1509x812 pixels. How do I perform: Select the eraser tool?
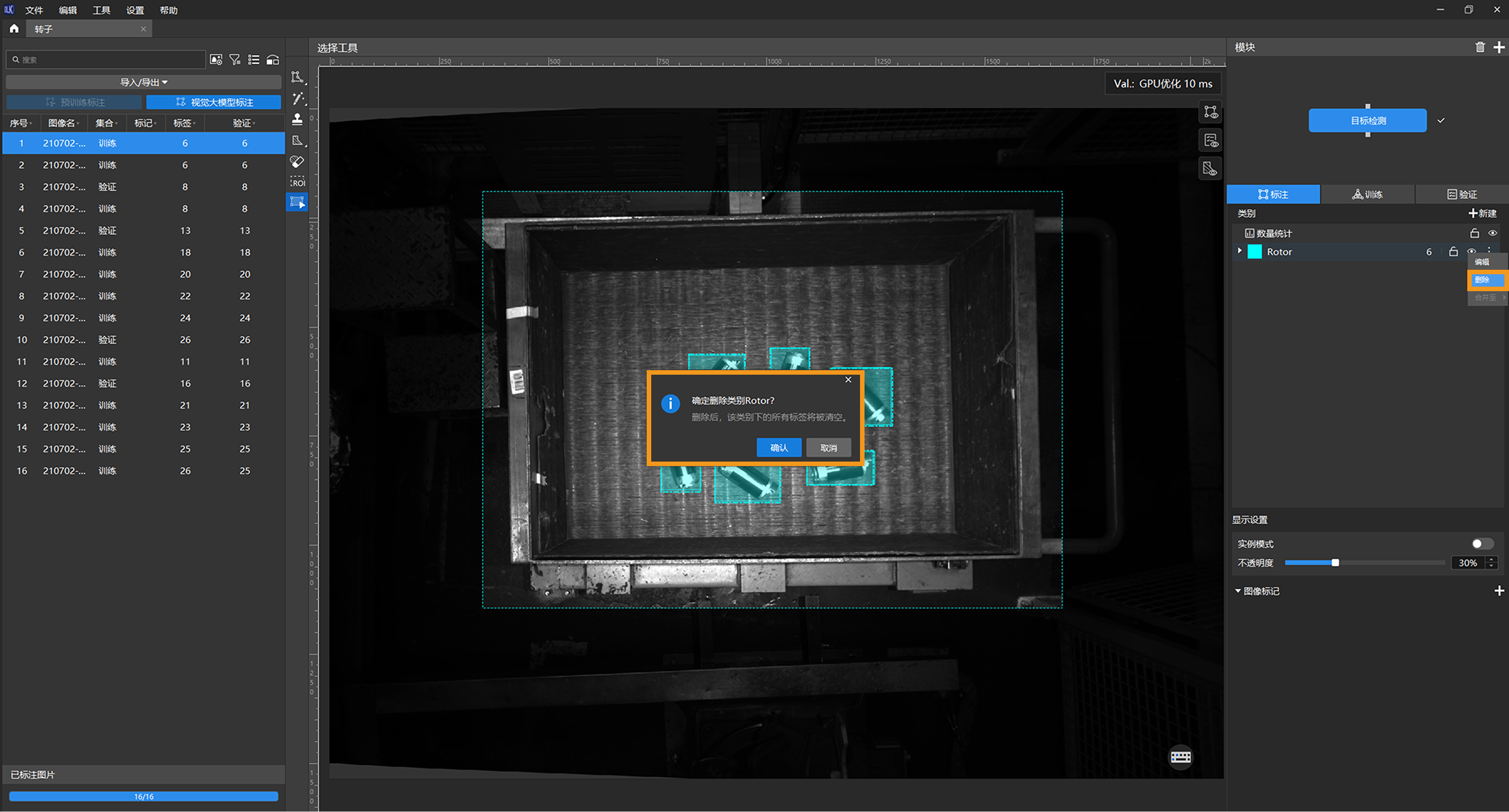[297, 162]
